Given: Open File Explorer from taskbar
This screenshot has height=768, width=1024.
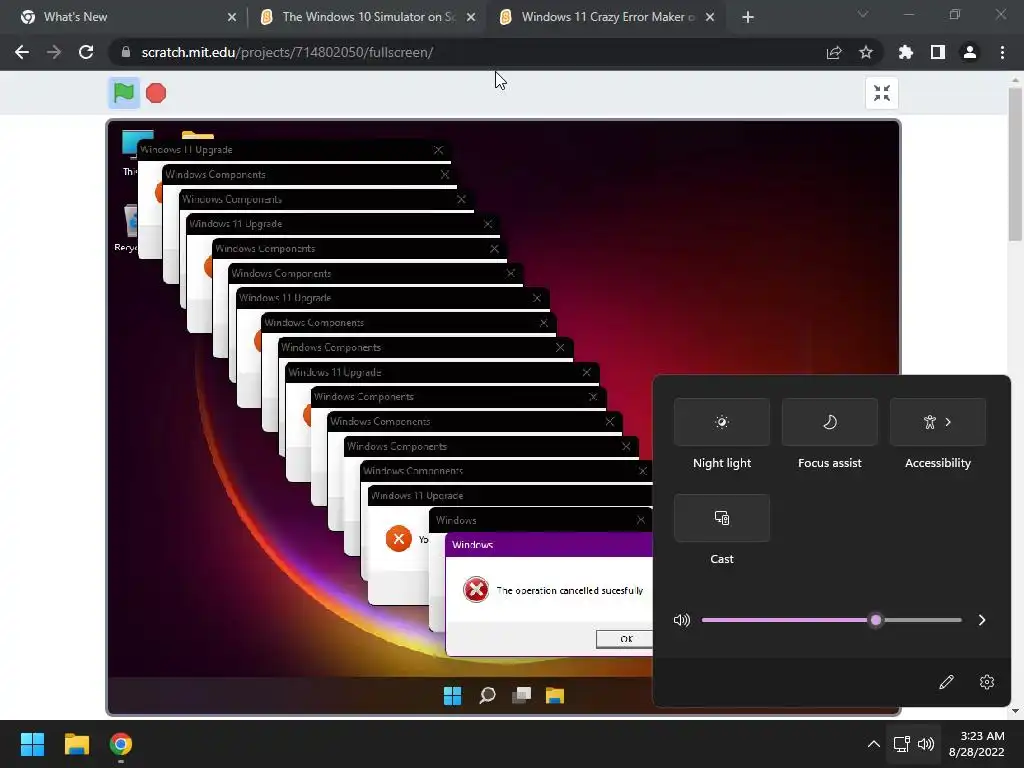Looking at the screenshot, I should point(76,744).
